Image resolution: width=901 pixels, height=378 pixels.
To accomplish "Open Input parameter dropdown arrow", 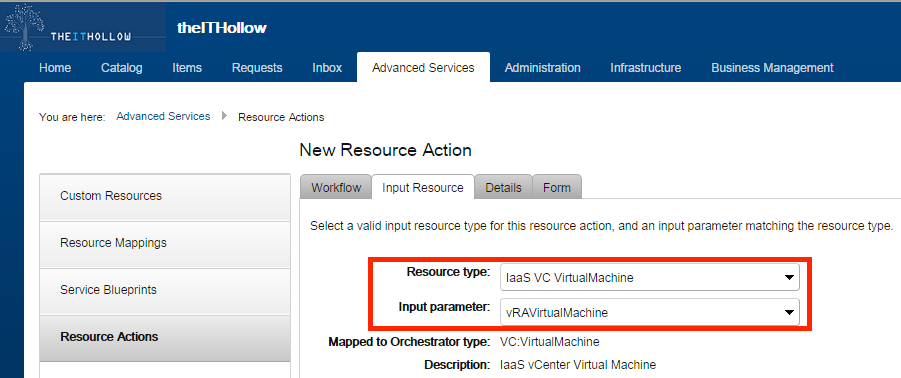I will pos(789,313).
